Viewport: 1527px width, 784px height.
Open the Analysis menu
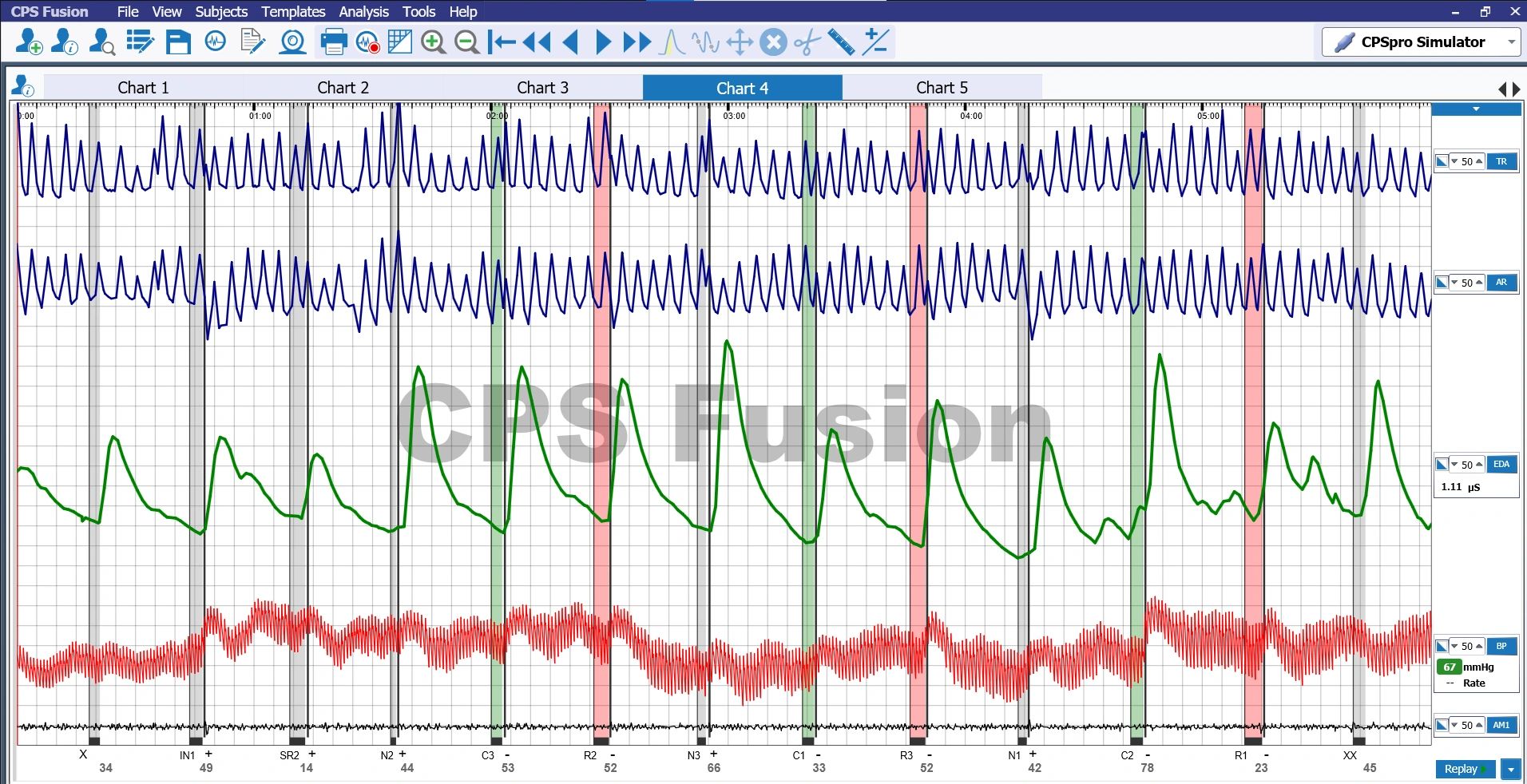363,12
